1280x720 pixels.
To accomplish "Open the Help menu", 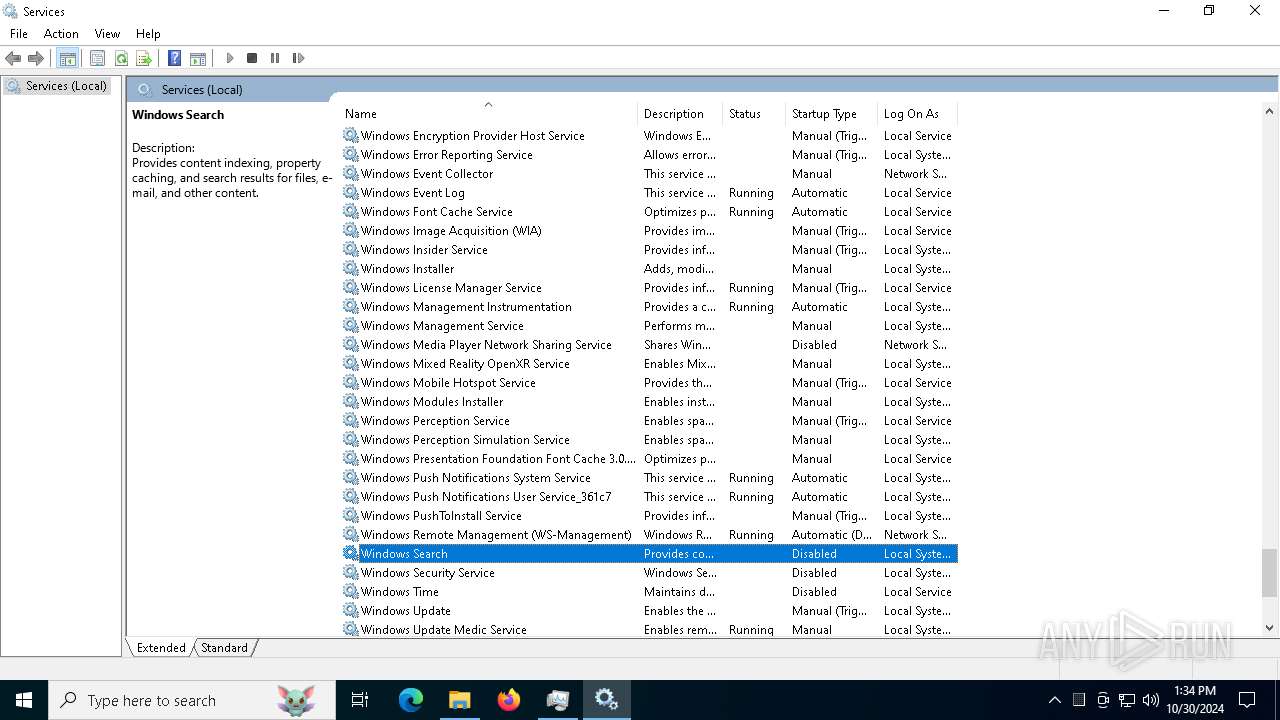I will coord(148,33).
